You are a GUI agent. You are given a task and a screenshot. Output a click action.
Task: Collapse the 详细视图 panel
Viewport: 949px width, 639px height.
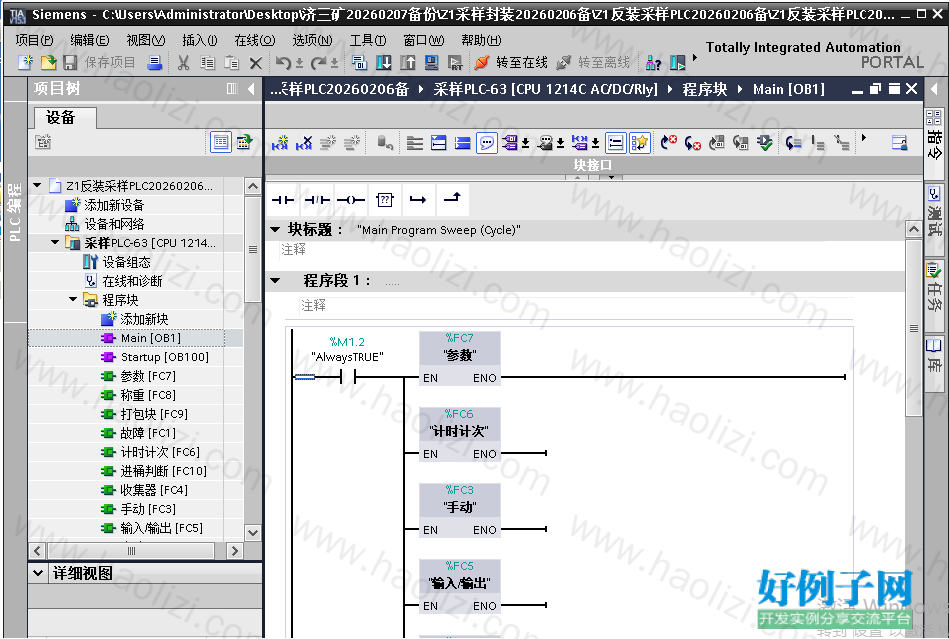38,572
